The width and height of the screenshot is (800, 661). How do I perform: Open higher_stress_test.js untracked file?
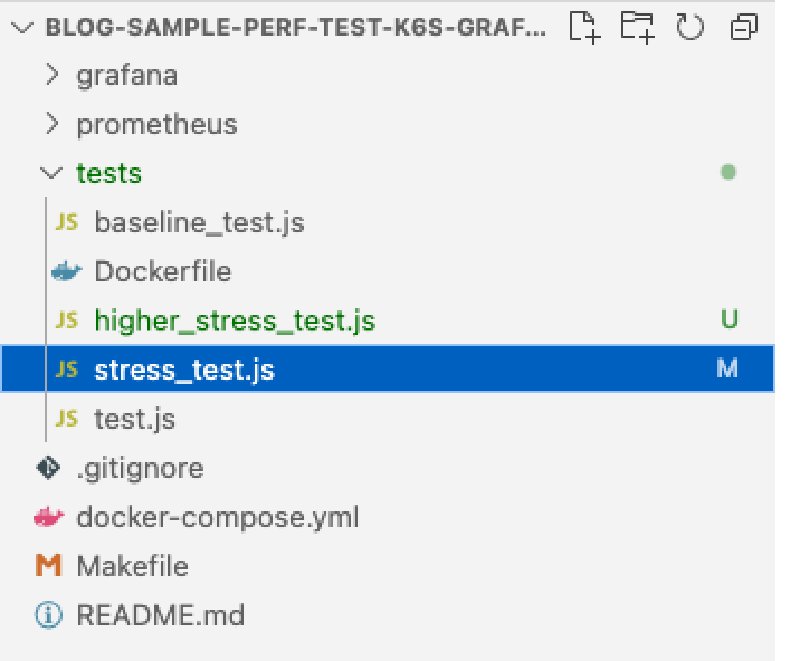coord(235,321)
